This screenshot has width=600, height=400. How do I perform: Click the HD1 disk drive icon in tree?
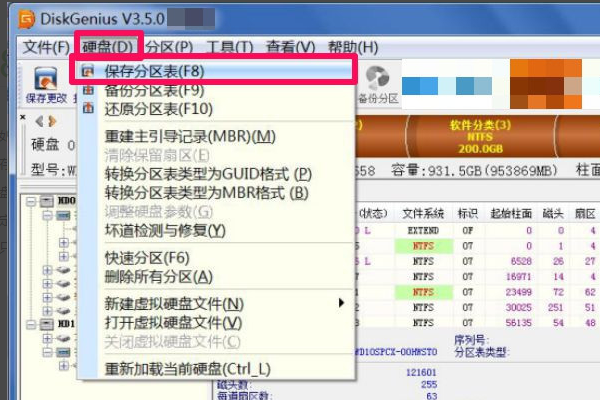point(47,325)
